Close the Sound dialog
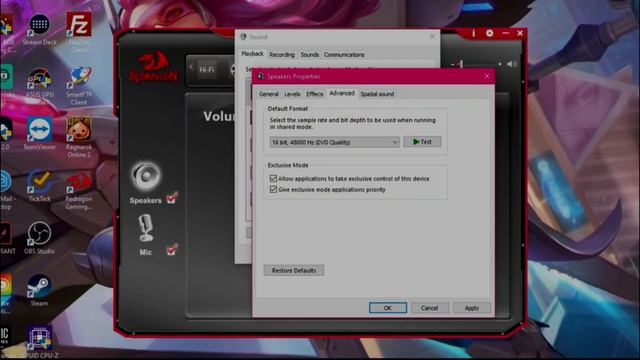This screenshot has width=640, height=360. (x=432, y=37)
